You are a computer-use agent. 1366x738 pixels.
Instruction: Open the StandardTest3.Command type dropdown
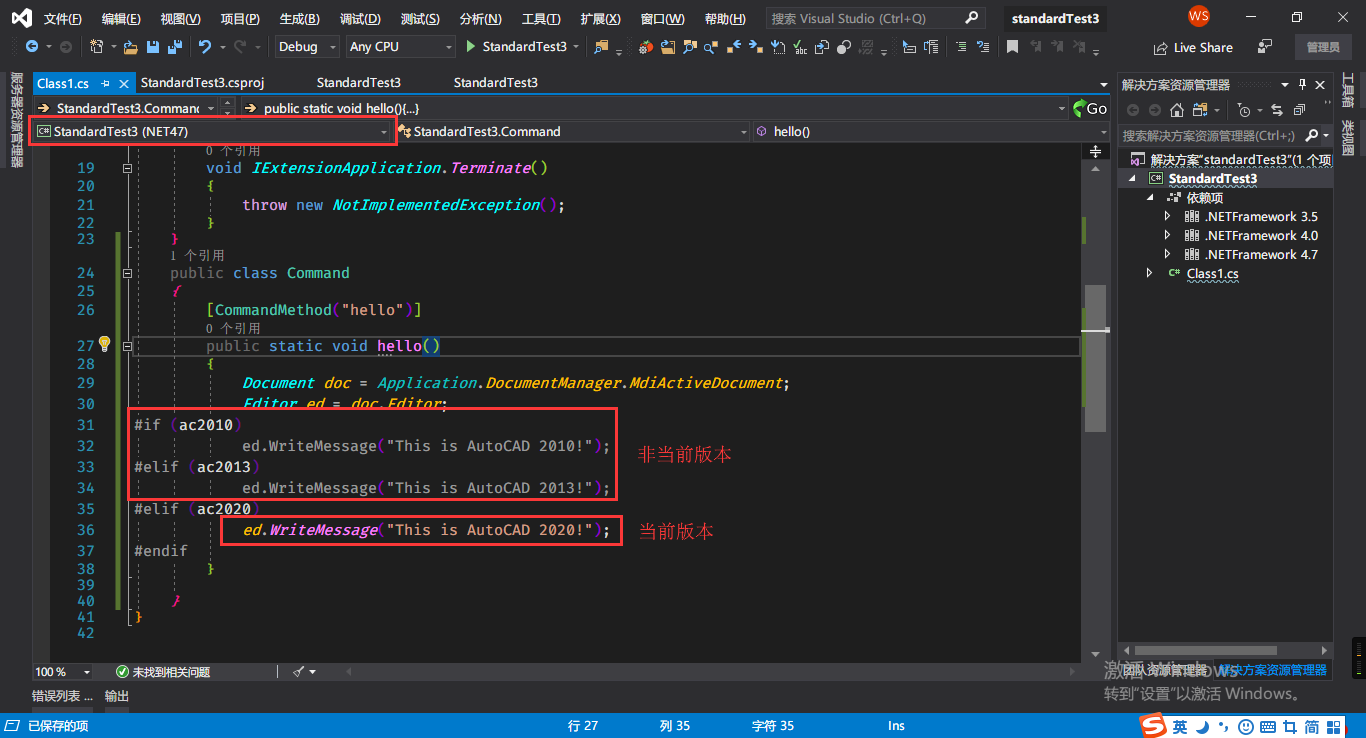[572, 131]
